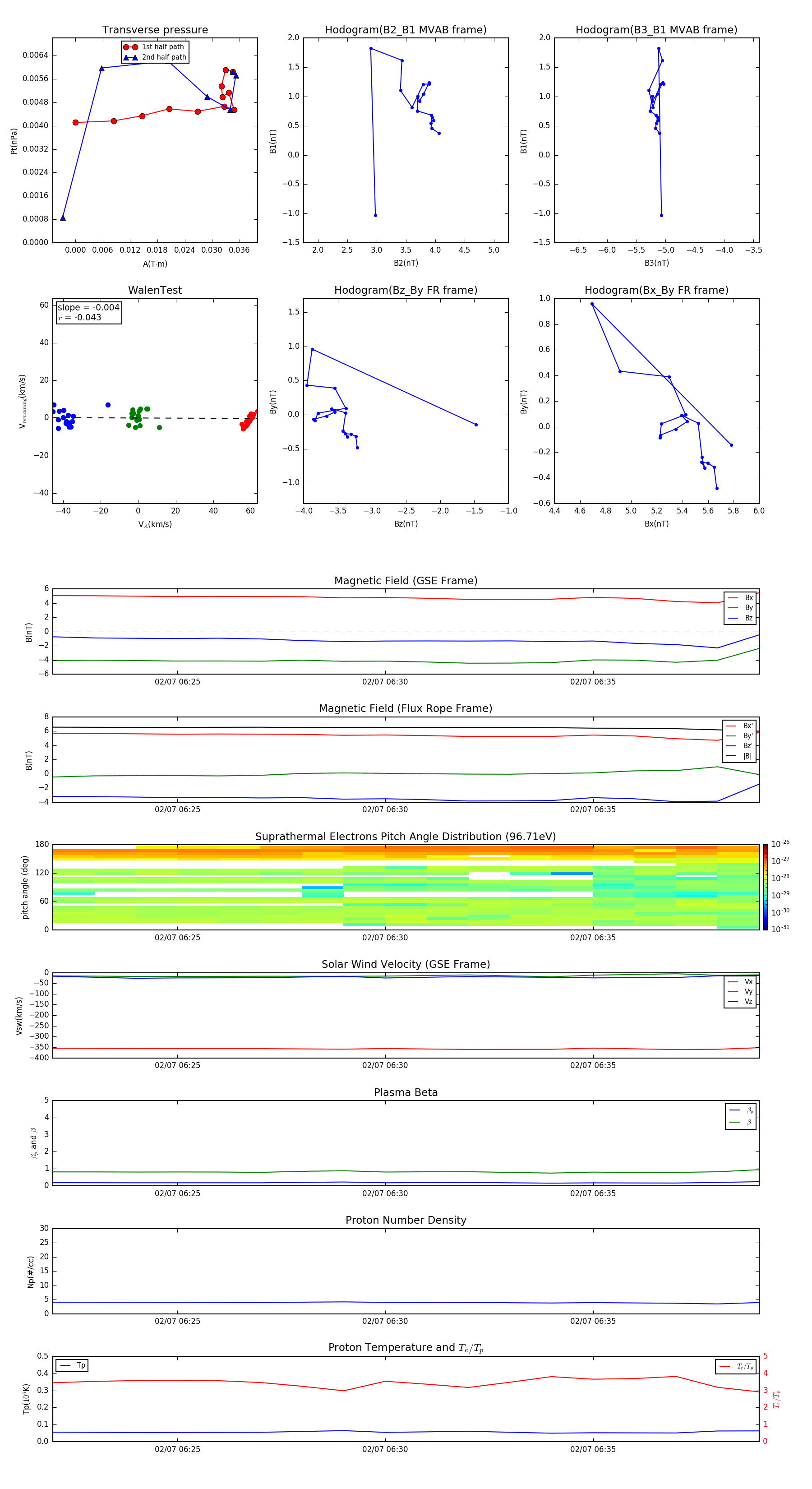812x1489 pixels.
Task: Click '02/07 06:25' under Magnetic Field (GSE Frame)
Action: [177, 682]
